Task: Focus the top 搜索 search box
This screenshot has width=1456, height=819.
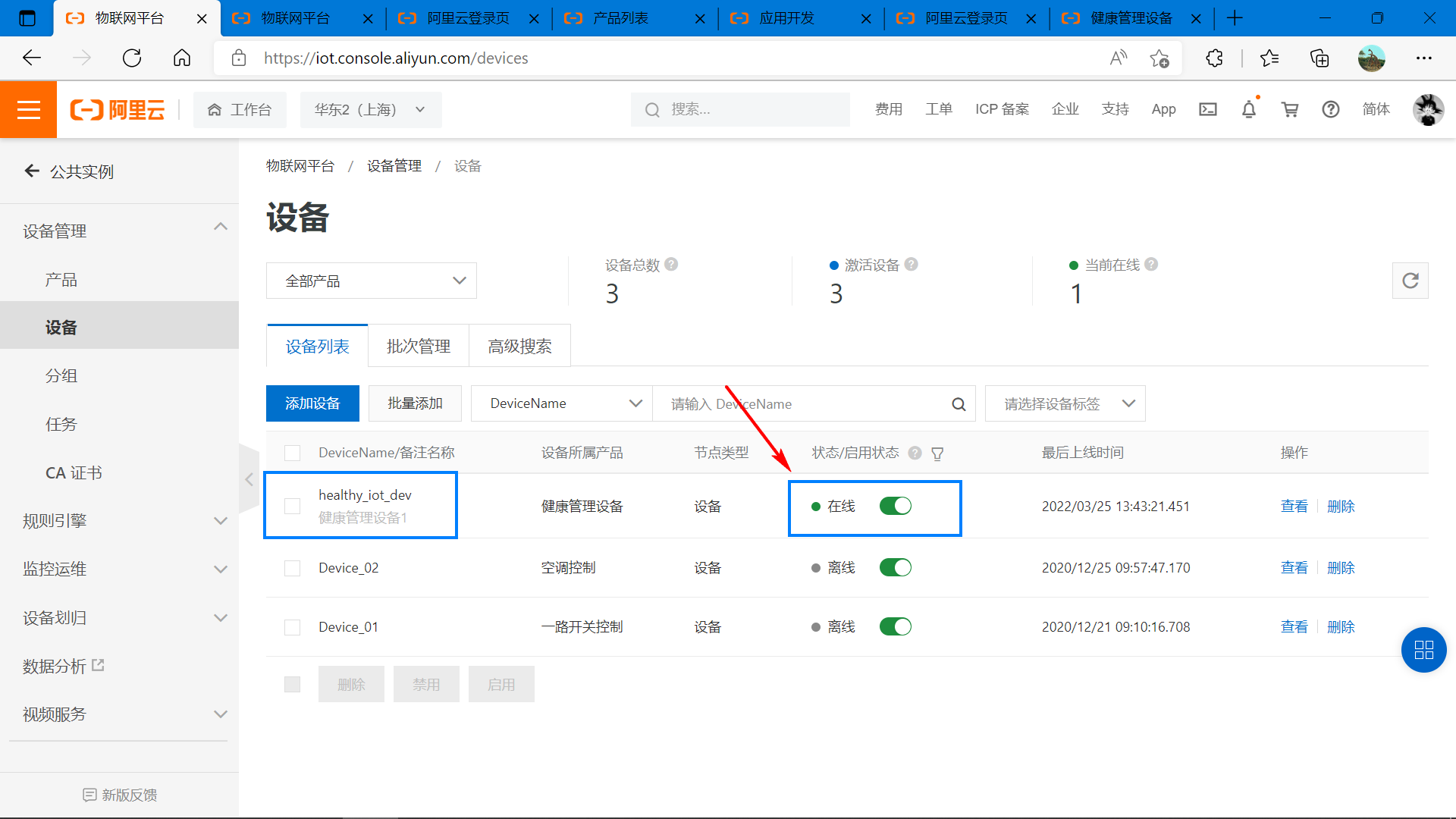Action: coord(740,110)
